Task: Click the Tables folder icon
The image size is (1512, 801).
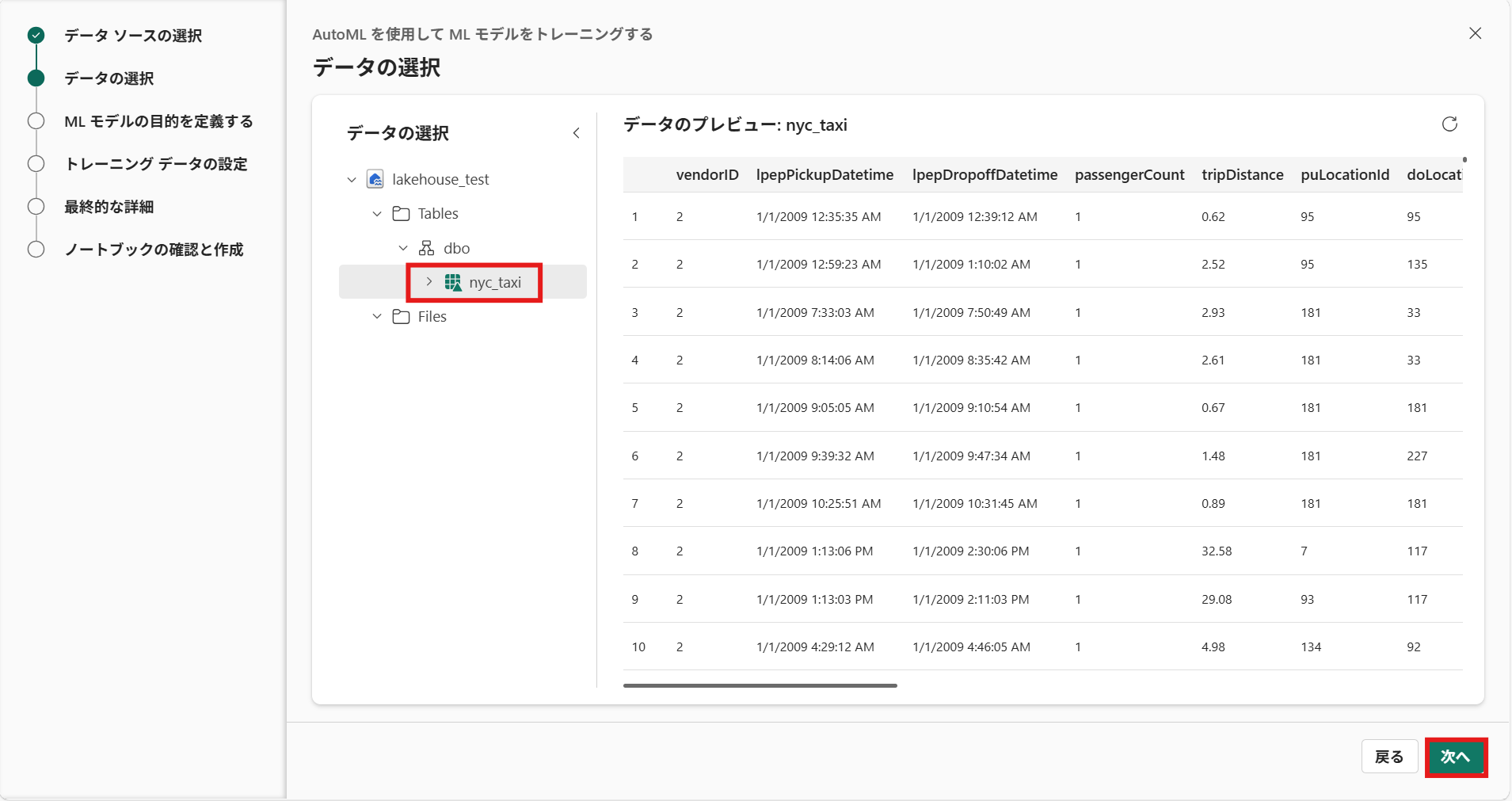Action: pyautogui.click(x=402, y=214)
